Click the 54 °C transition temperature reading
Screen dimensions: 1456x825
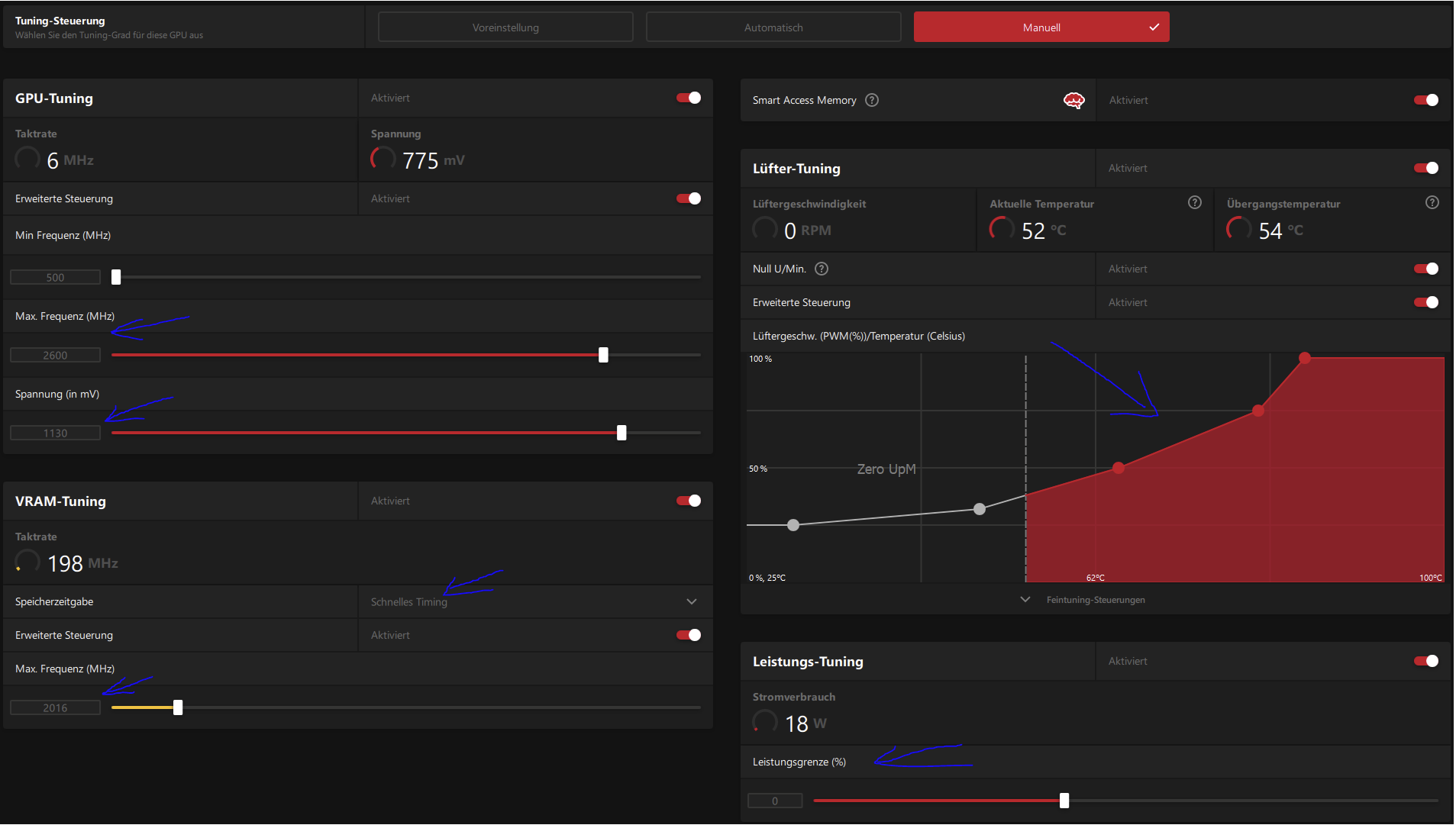[1280, 230]
